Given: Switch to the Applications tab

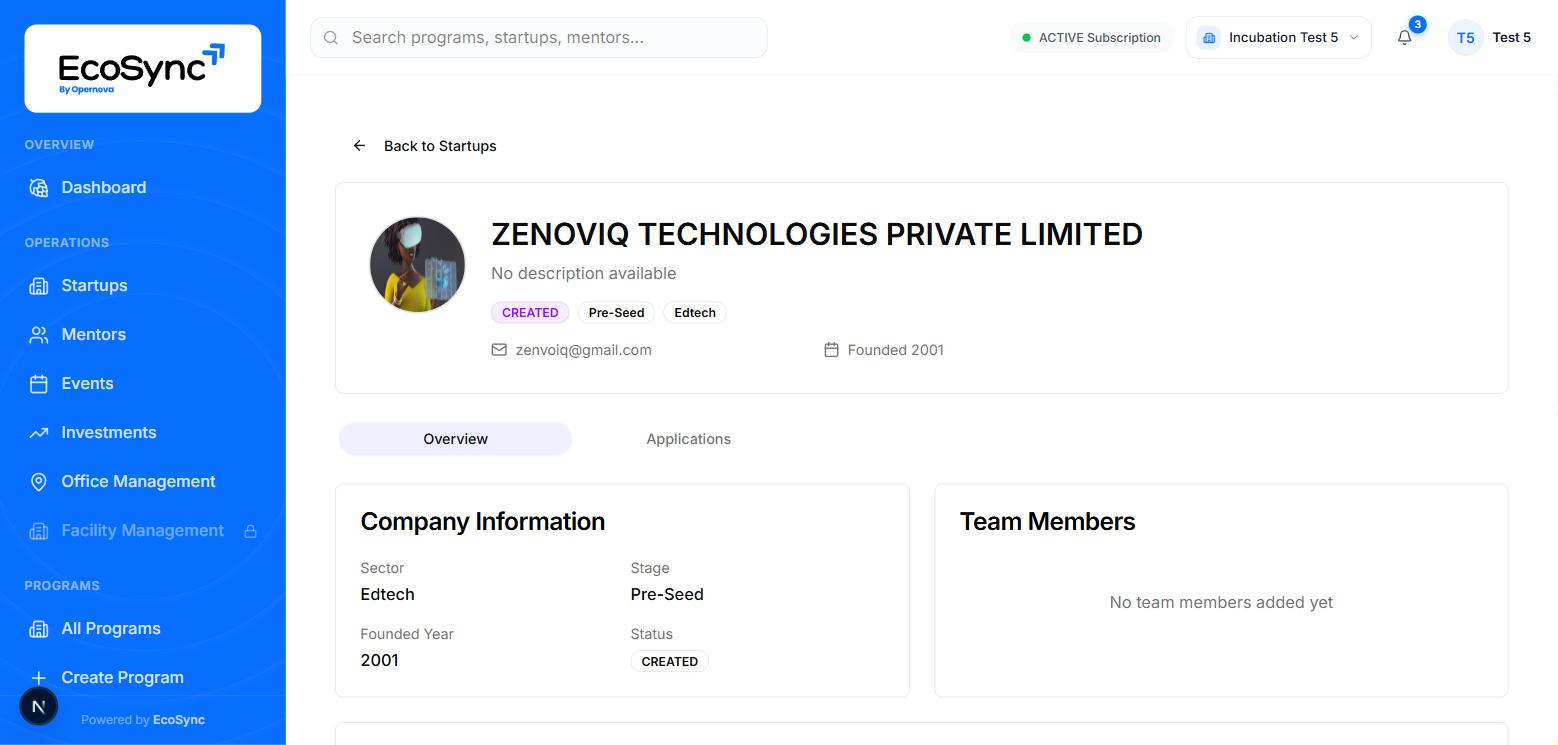Looking at the screenshot, I should point(688,439).
